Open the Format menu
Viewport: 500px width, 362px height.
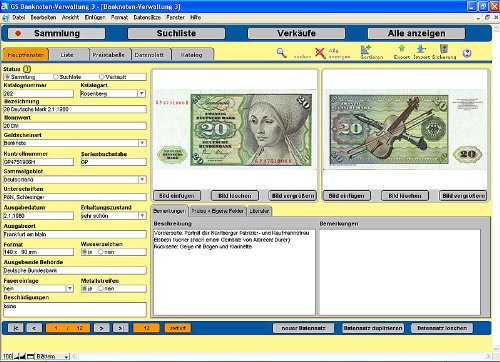119,17
